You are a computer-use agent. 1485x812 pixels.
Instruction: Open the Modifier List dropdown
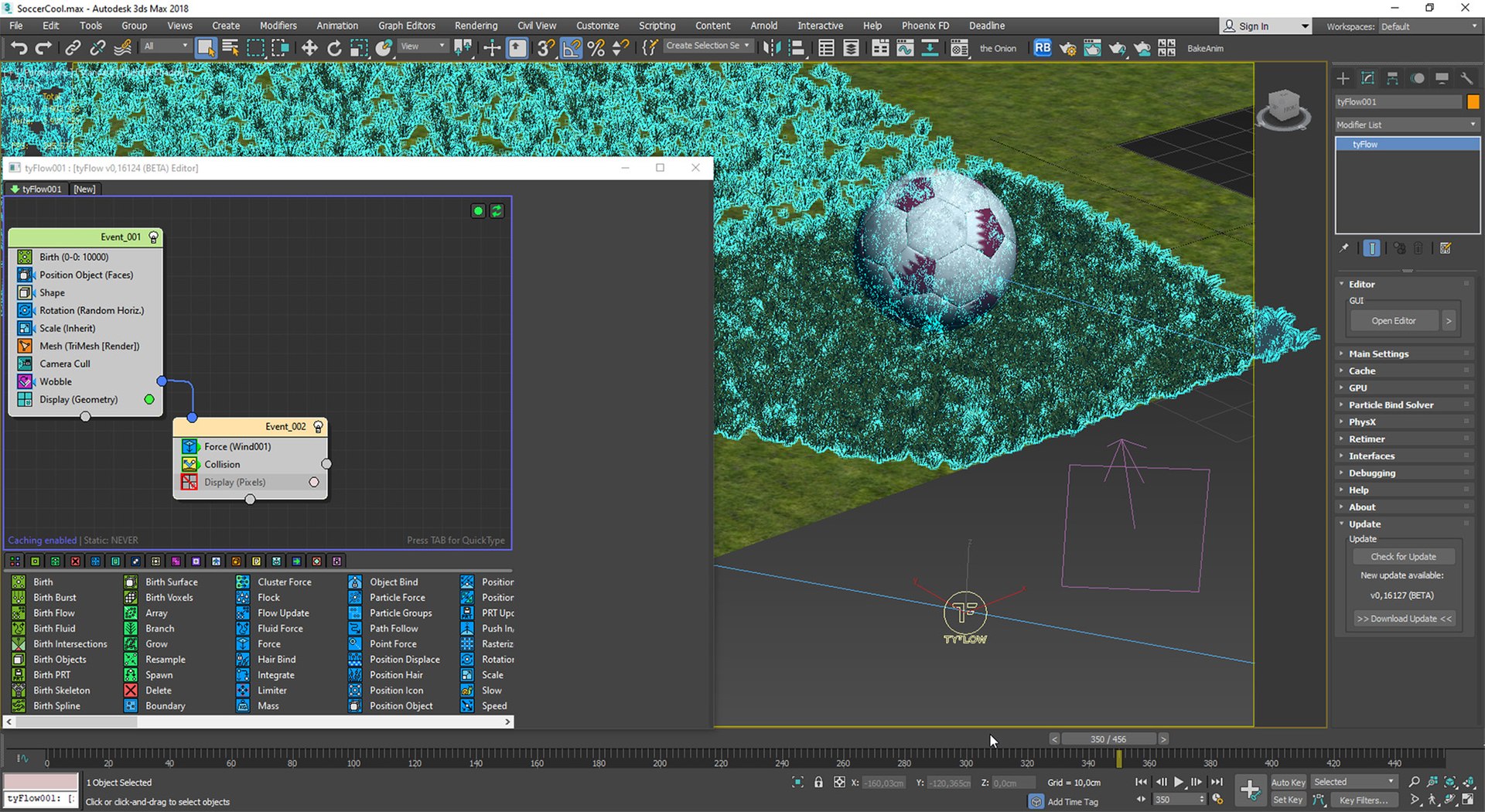click(x=1407, y=125)
